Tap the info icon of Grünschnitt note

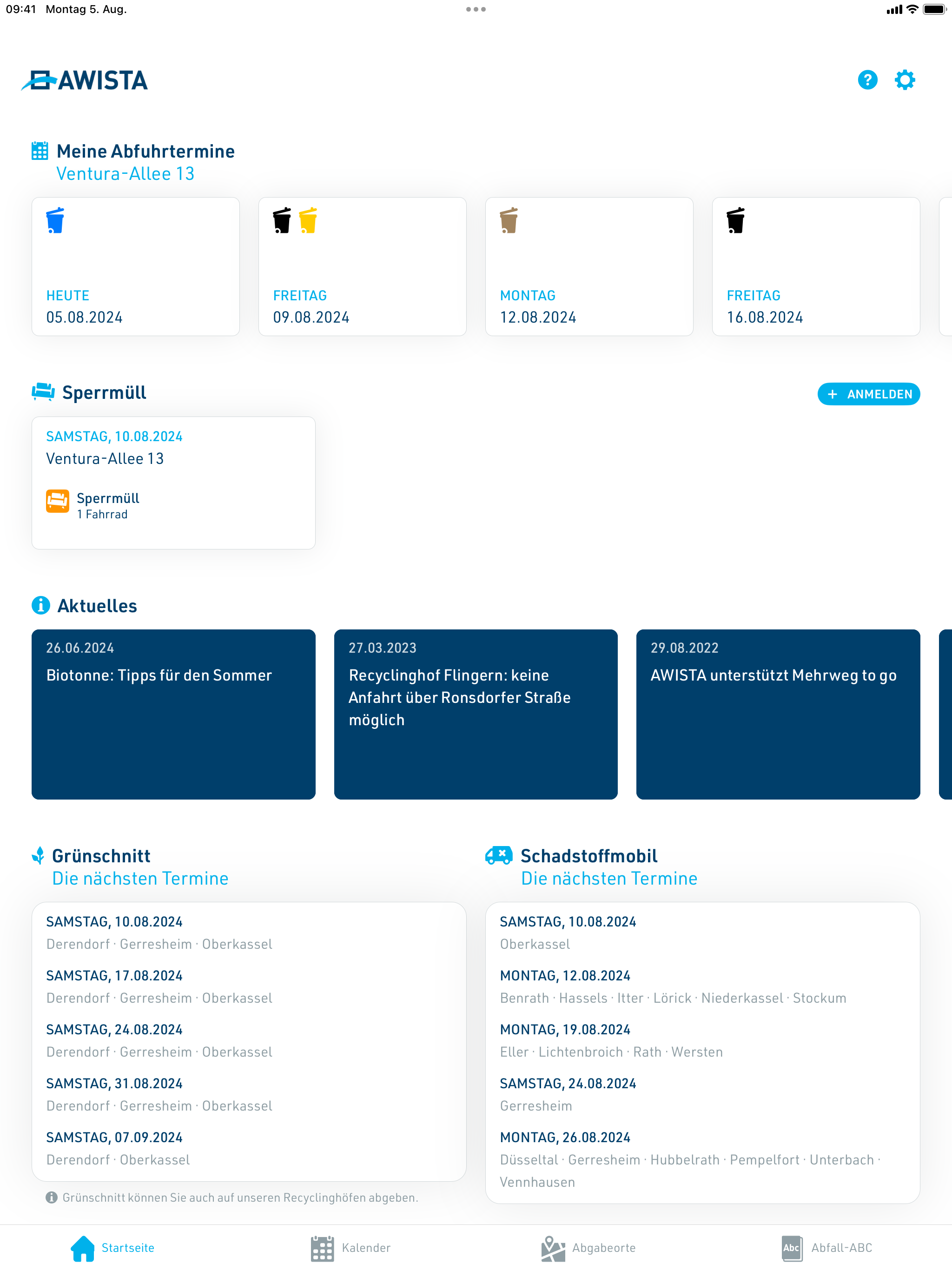[x=52, y=1197]
